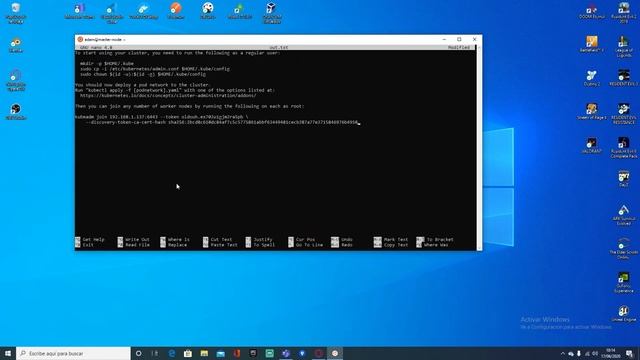Screen dimensions: 640x360
Task: Open the Unreal Engine desktop shortcut
Action: coord(624,313)
